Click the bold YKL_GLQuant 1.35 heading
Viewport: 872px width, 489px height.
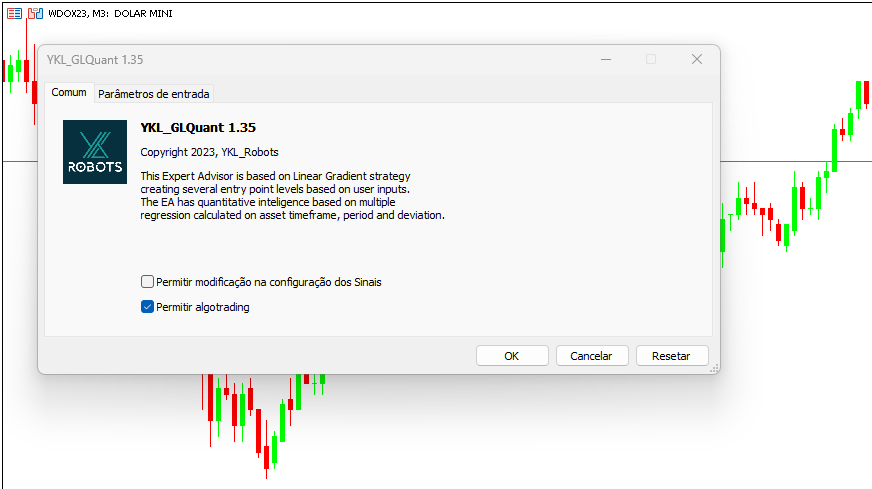198,128
